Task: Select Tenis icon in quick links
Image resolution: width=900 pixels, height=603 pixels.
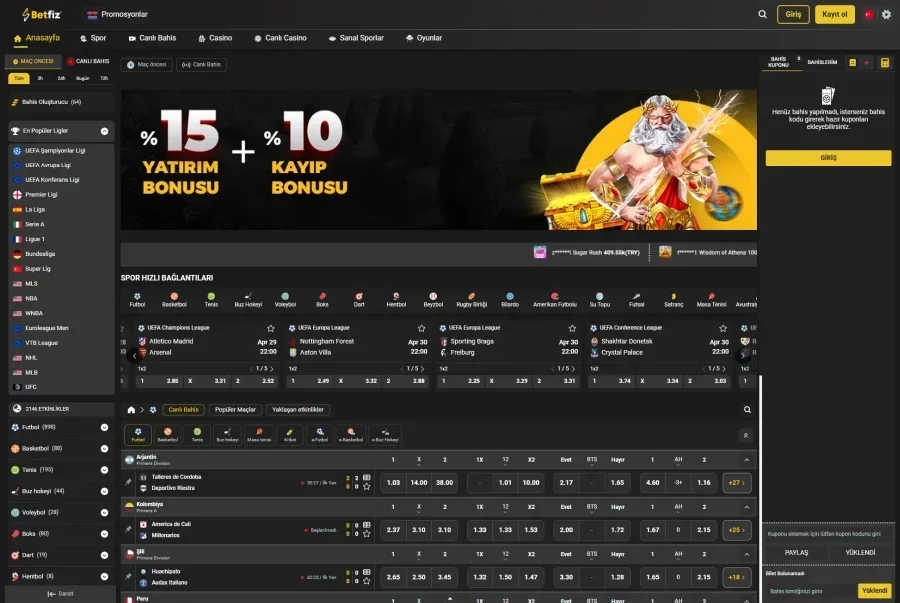Action: [x=211, y=299]
